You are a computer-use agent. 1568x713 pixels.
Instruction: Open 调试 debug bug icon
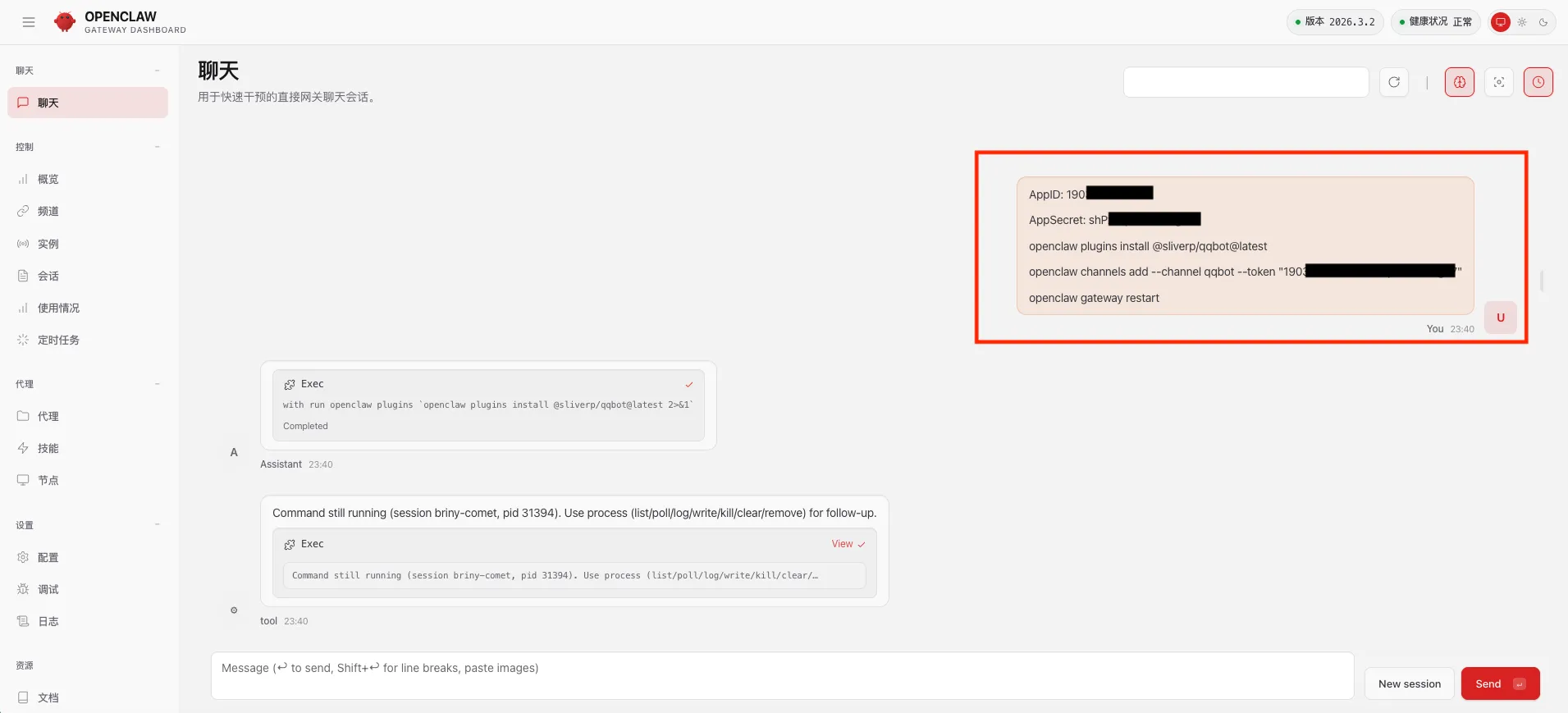pos(23,589)
